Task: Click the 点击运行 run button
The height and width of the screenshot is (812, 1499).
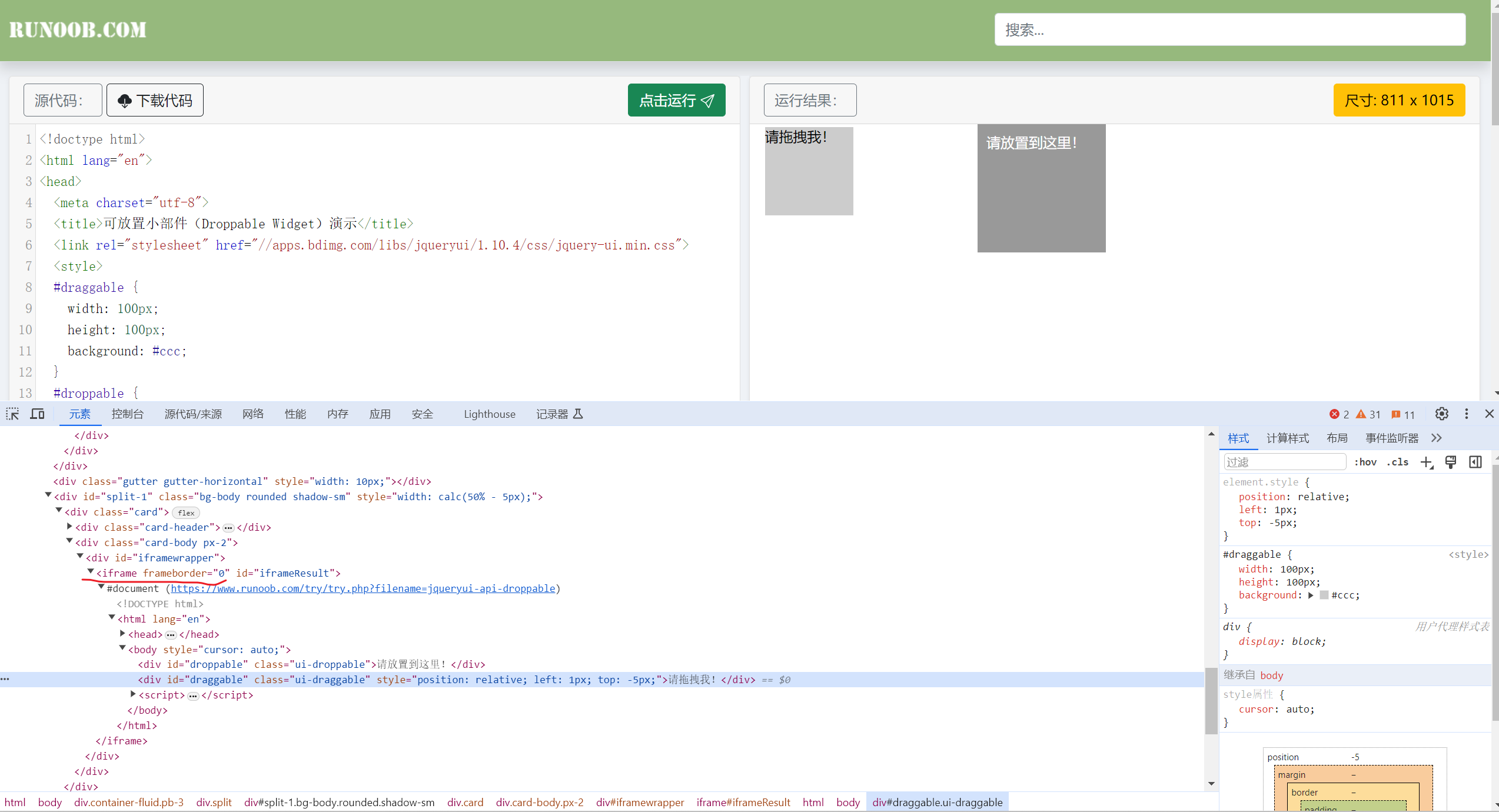Action: (x=676, y=101)
